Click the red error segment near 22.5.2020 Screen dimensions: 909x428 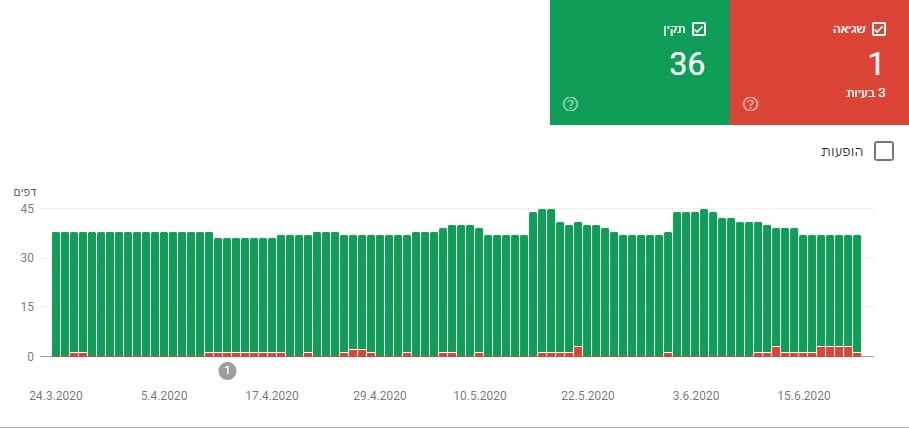pos(578,351)
